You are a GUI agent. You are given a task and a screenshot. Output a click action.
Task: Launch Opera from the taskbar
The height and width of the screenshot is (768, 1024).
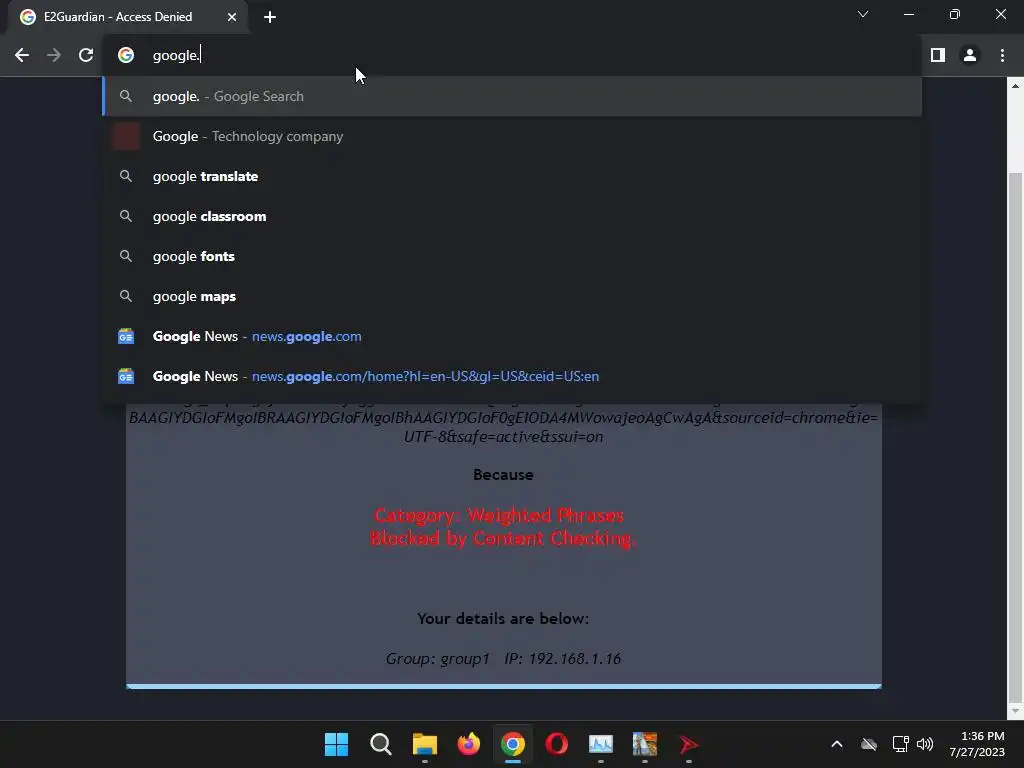pyautogui.click(x=557, y=744)
